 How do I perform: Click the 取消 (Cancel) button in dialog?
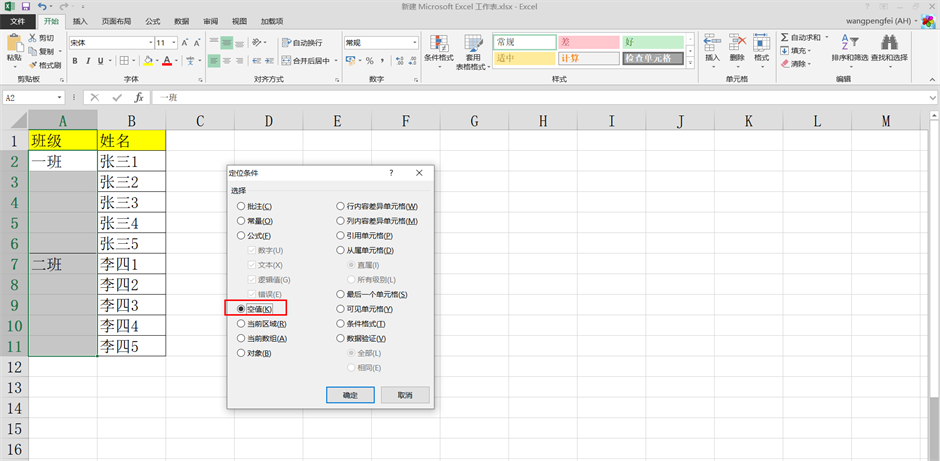coord(404,395)
